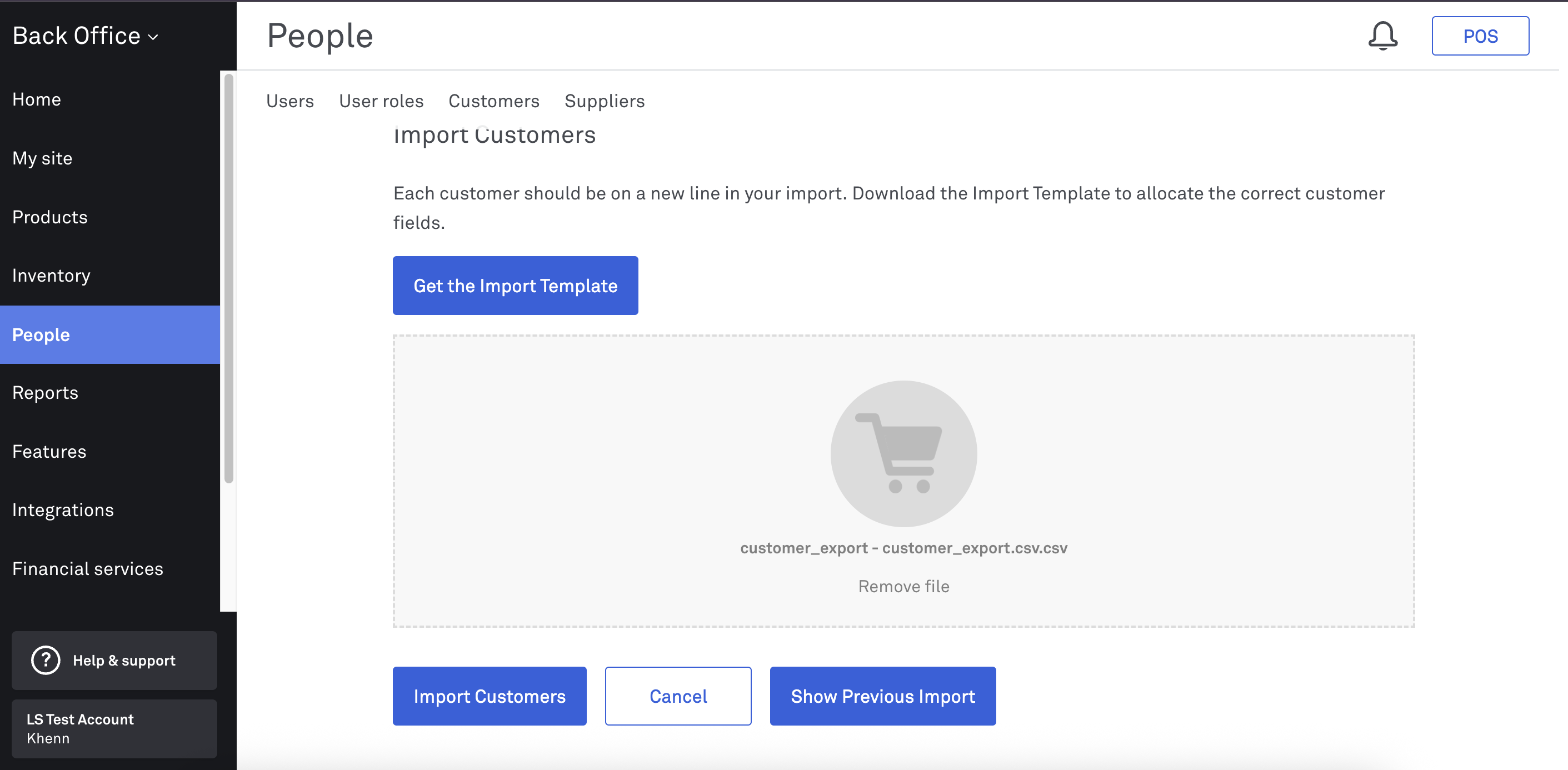Remove the uploaded file
Image resolution: width=1568 pixels, height=770 pixels.
pyautogui.click(x=903, y=586)
